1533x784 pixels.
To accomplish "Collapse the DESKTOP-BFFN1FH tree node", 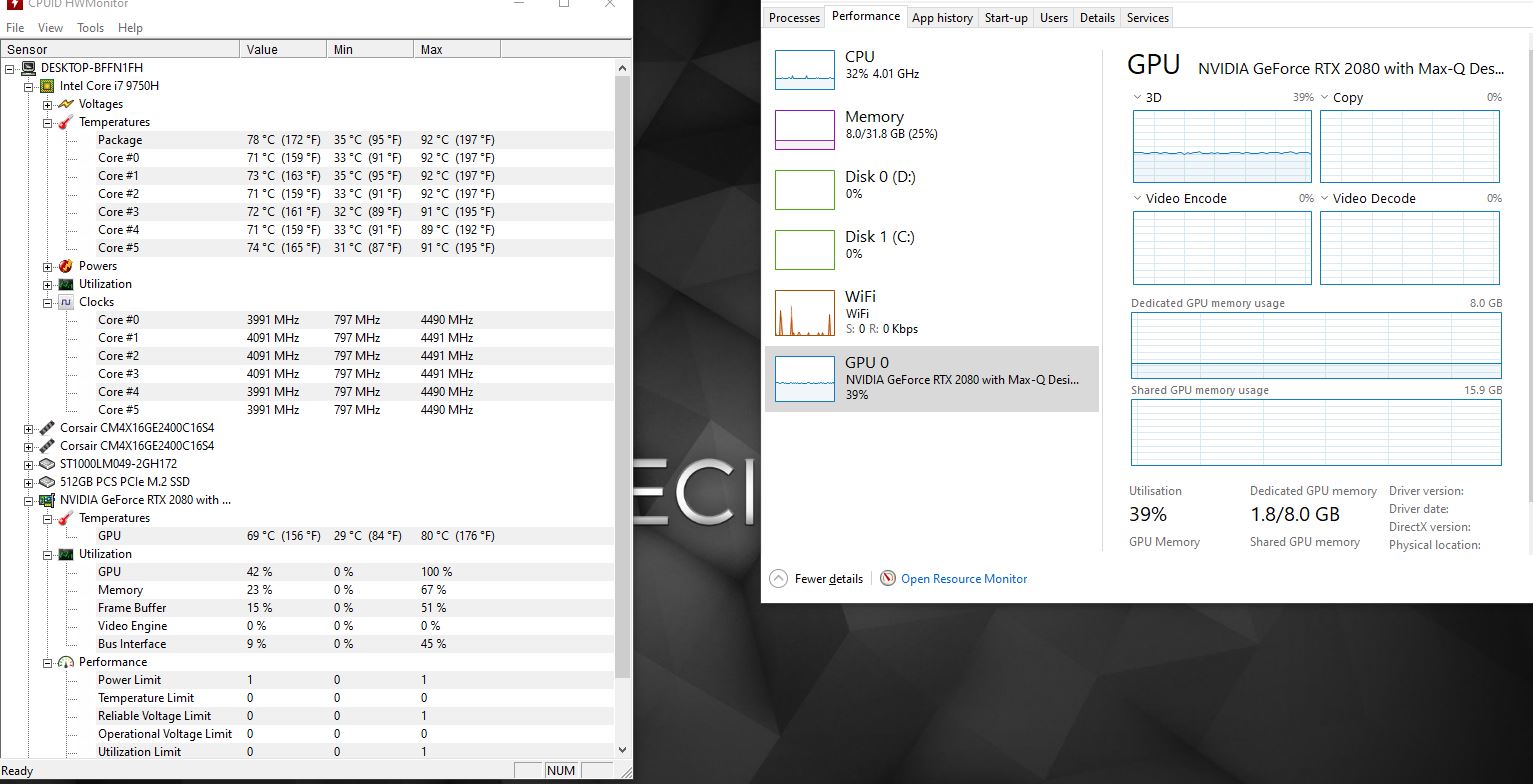I will coord(10,68).
